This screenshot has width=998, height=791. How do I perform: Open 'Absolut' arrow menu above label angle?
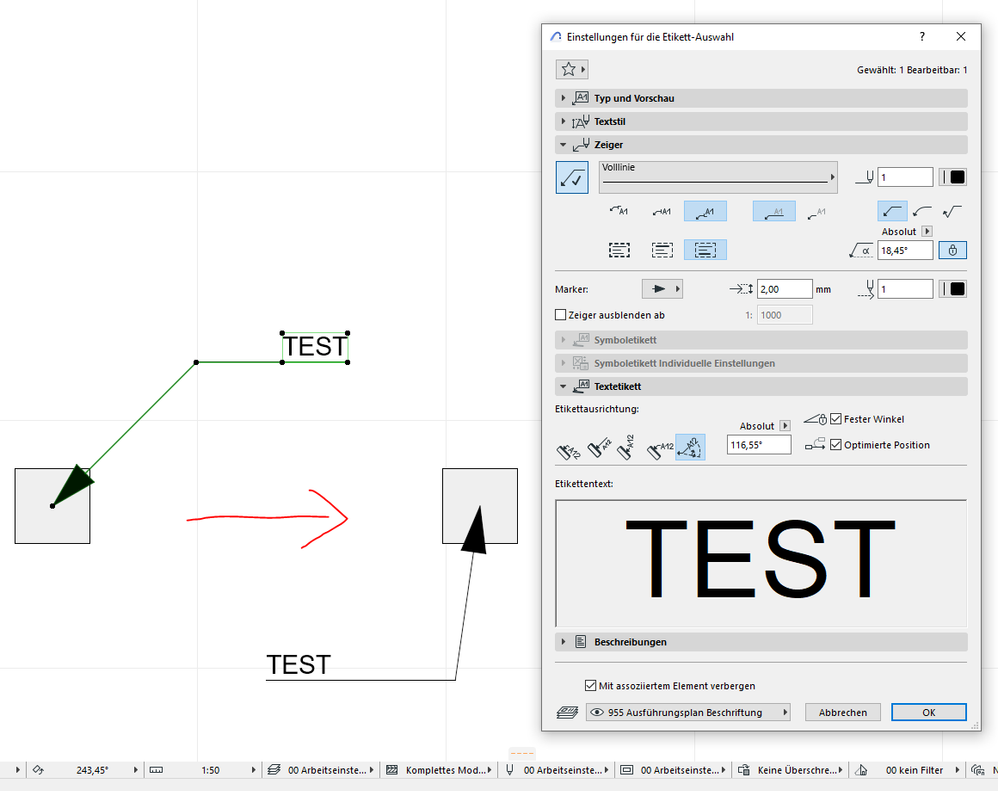(785, 426)
